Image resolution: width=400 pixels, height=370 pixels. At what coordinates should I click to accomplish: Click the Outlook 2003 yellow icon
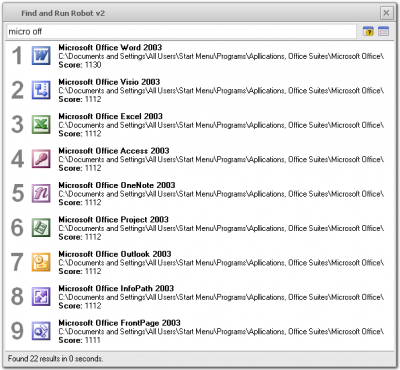[41, 262]
